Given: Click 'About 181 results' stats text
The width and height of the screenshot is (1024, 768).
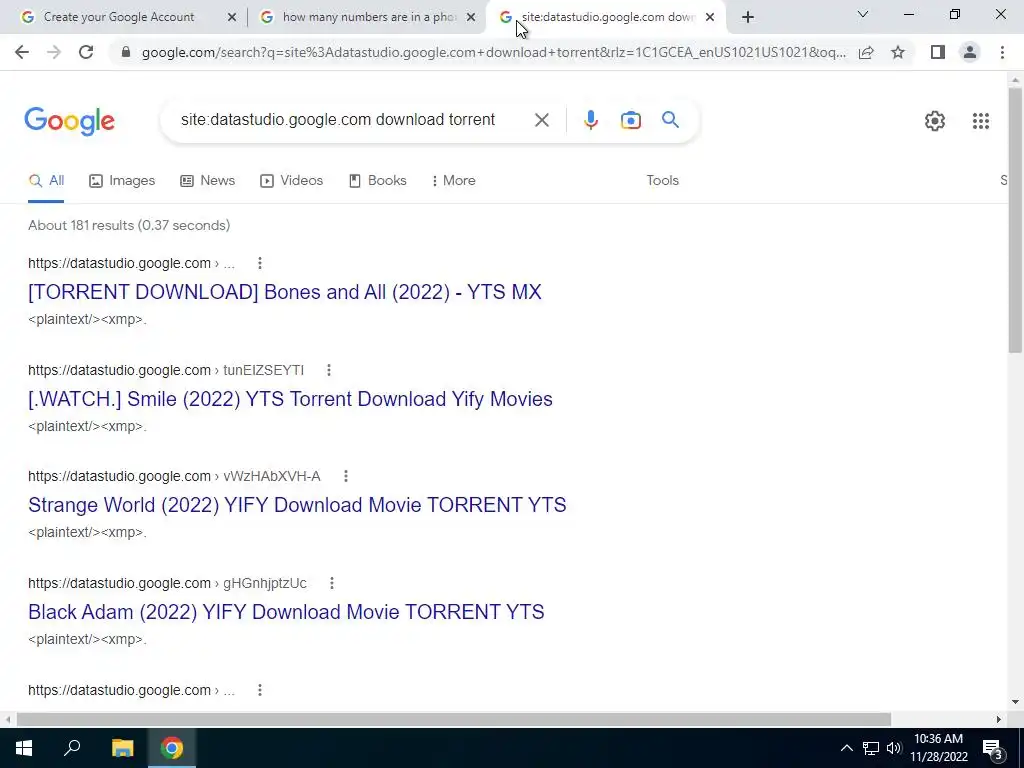Looking at the screenshot, I should (129, 225).
